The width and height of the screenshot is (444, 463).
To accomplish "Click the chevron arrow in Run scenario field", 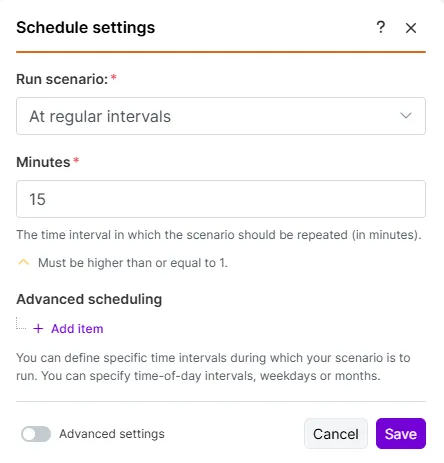I will [406, 116].
